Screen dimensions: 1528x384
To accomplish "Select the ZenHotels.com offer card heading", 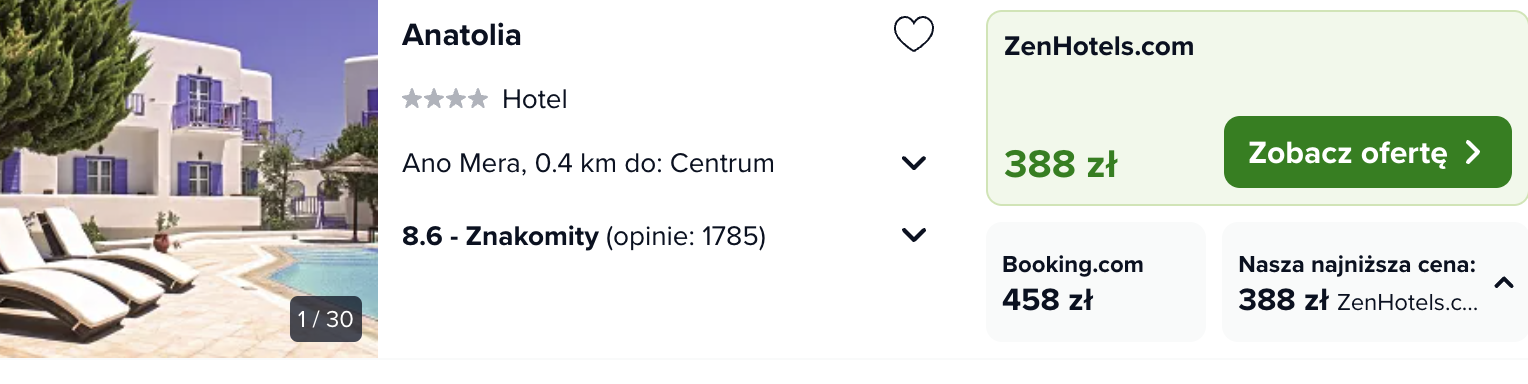I will tap(1098, 46).
